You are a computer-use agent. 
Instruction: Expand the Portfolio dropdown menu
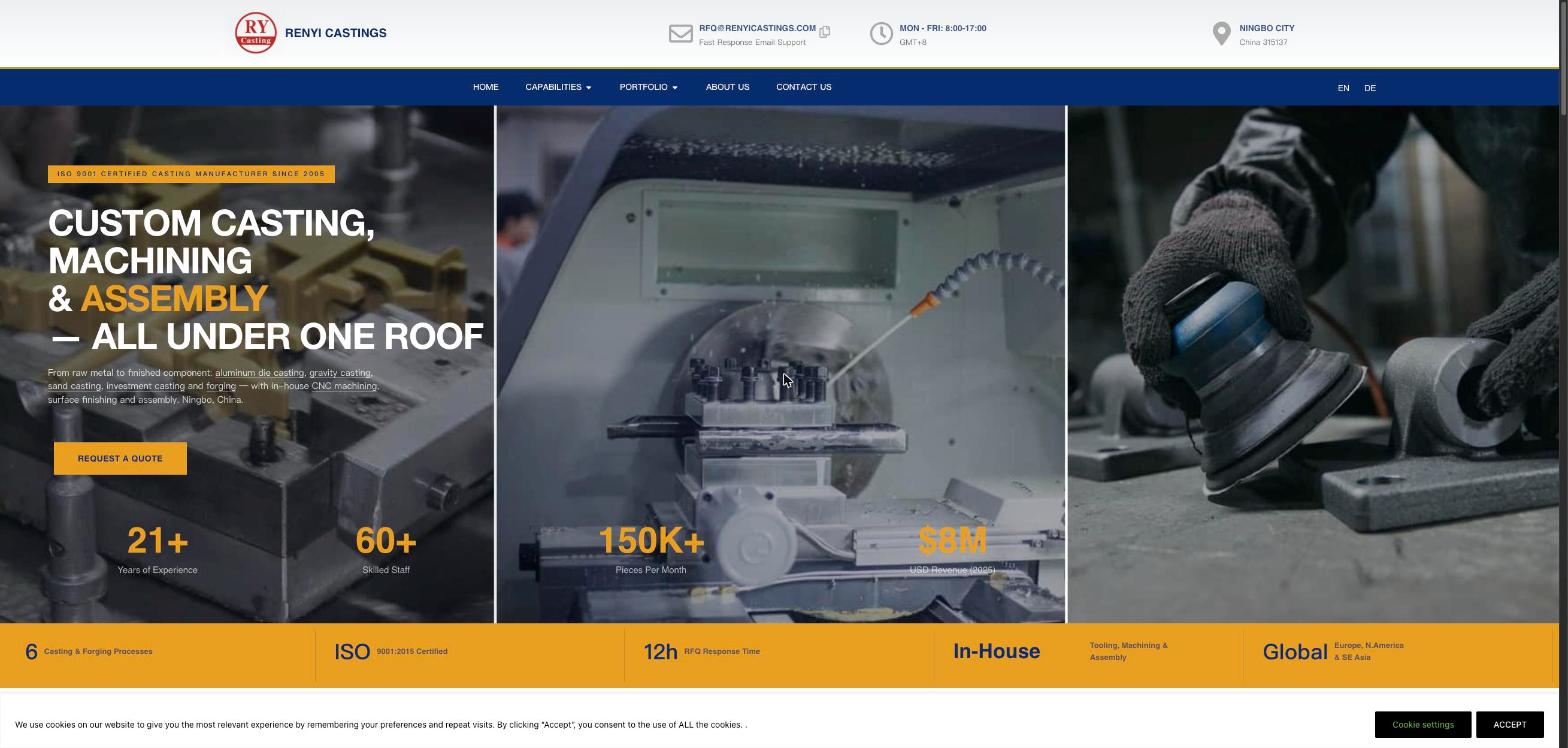point(648,87)
